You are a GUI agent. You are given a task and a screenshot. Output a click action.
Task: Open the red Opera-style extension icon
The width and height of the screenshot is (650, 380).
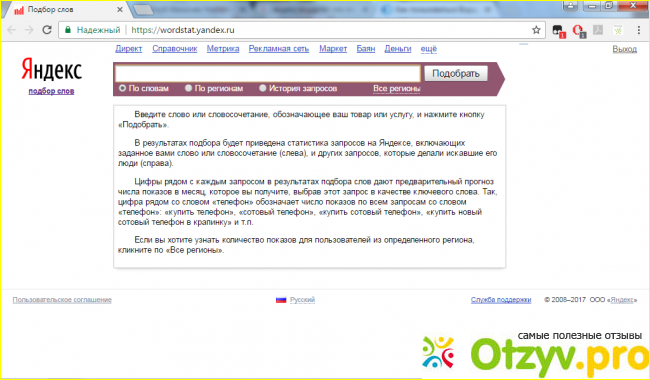click(578, 30)
